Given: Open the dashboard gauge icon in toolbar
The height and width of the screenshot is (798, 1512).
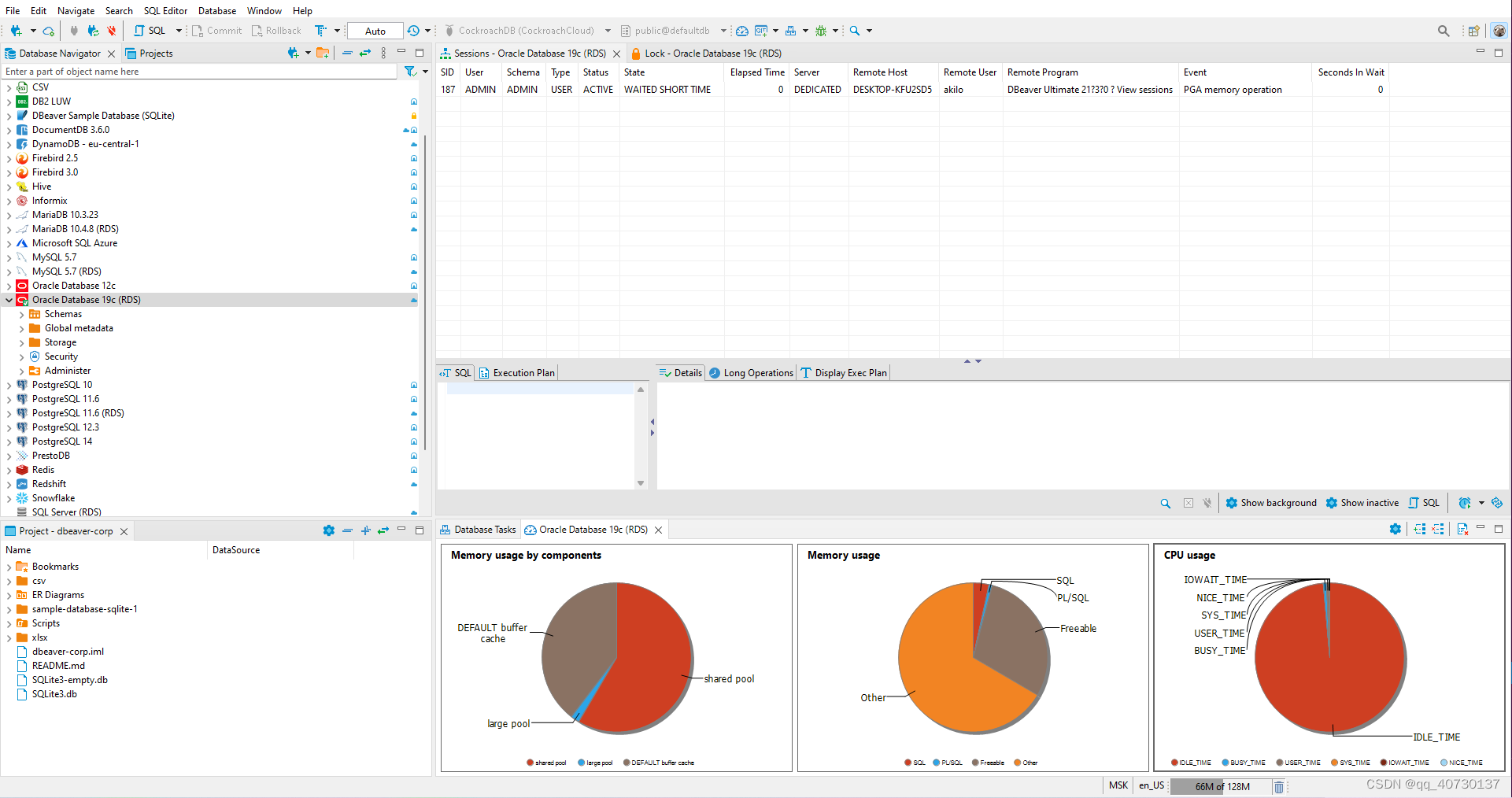Looking at the screenshot, I should coord(742,31).
